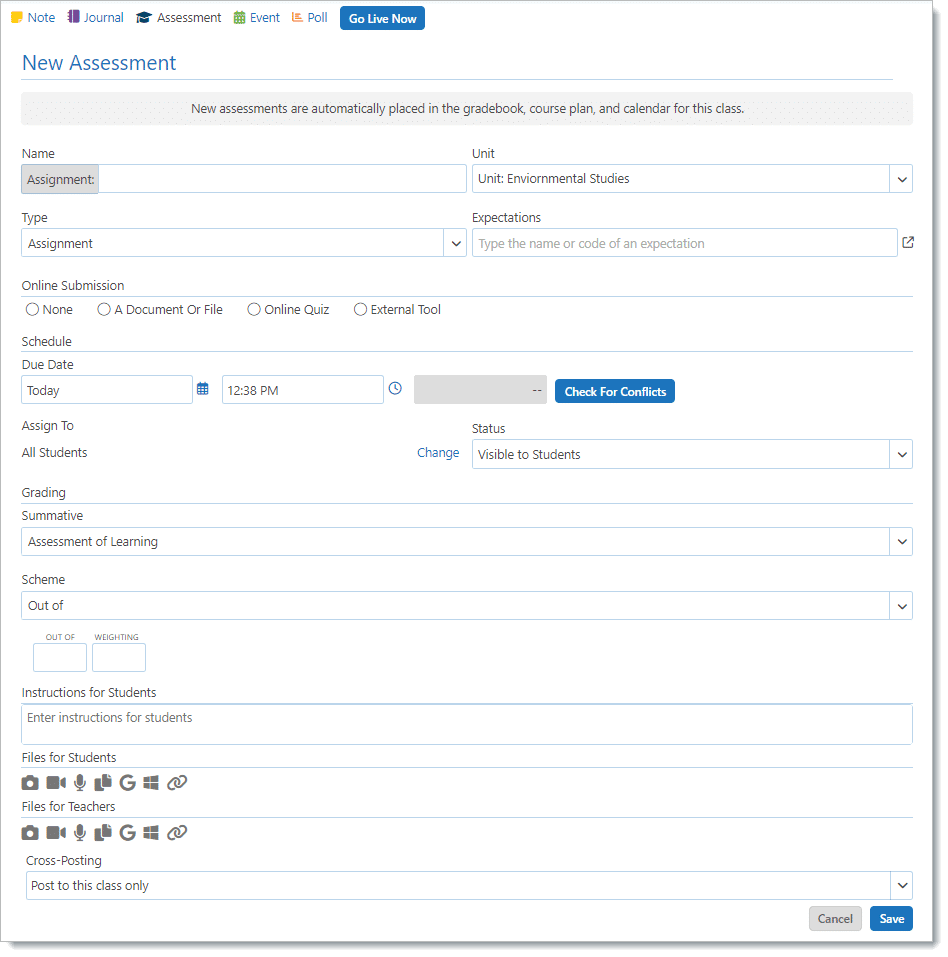Click the link icon under Files for Teachers
The height and width of the screenshot is (957, 948).
[177, 833]
